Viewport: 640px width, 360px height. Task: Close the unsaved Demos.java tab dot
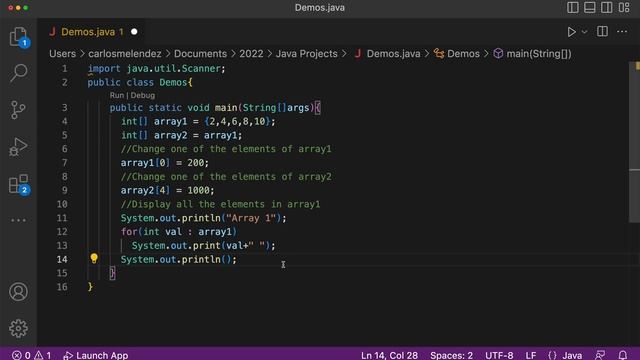134,32
